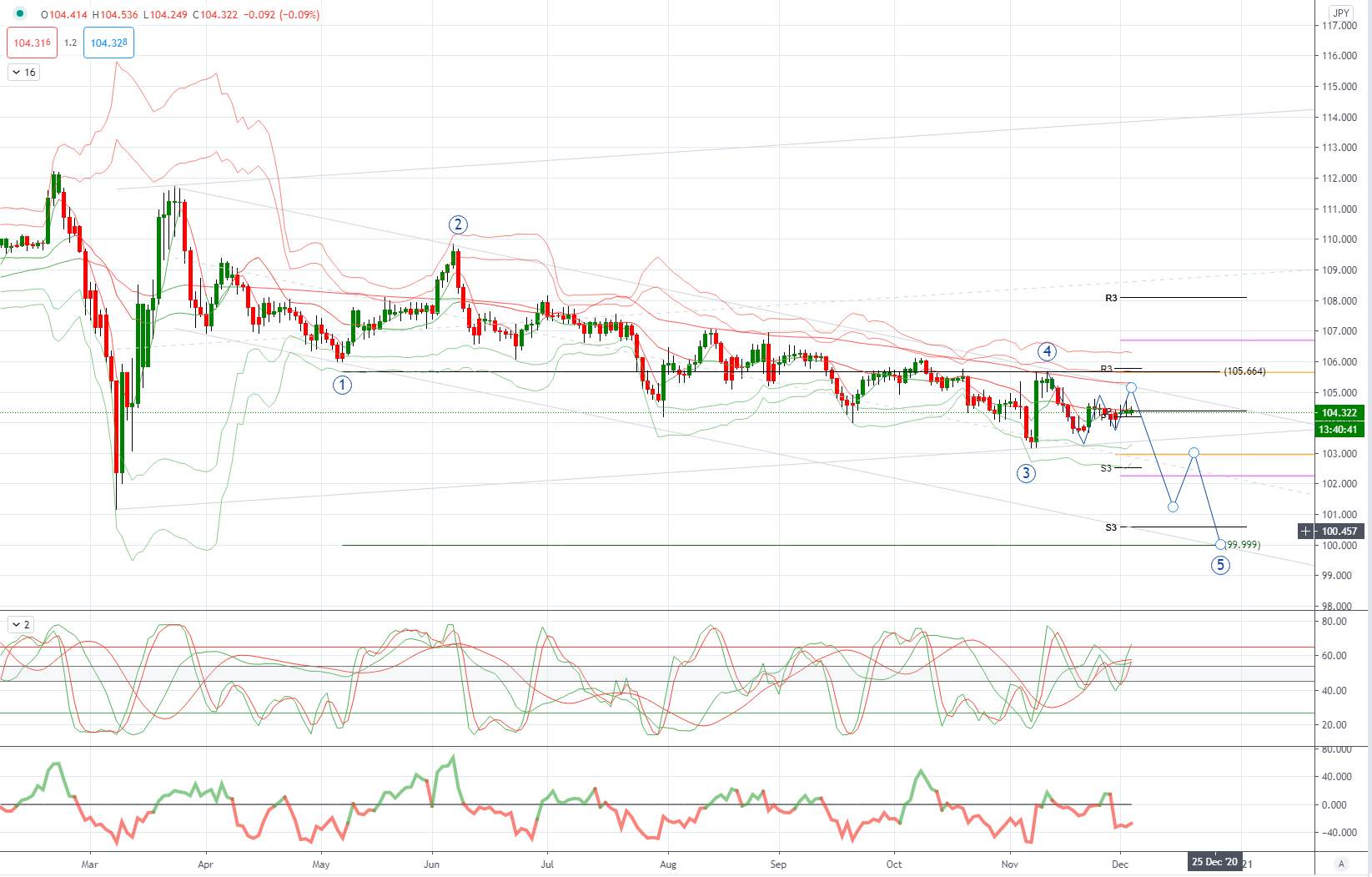
Task: Click the projection end point at 100.000
Action: 1220,544
